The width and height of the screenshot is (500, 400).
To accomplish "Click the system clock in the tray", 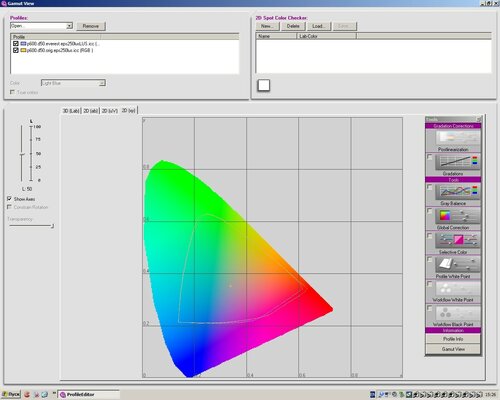I will click(x=491, y=395).
